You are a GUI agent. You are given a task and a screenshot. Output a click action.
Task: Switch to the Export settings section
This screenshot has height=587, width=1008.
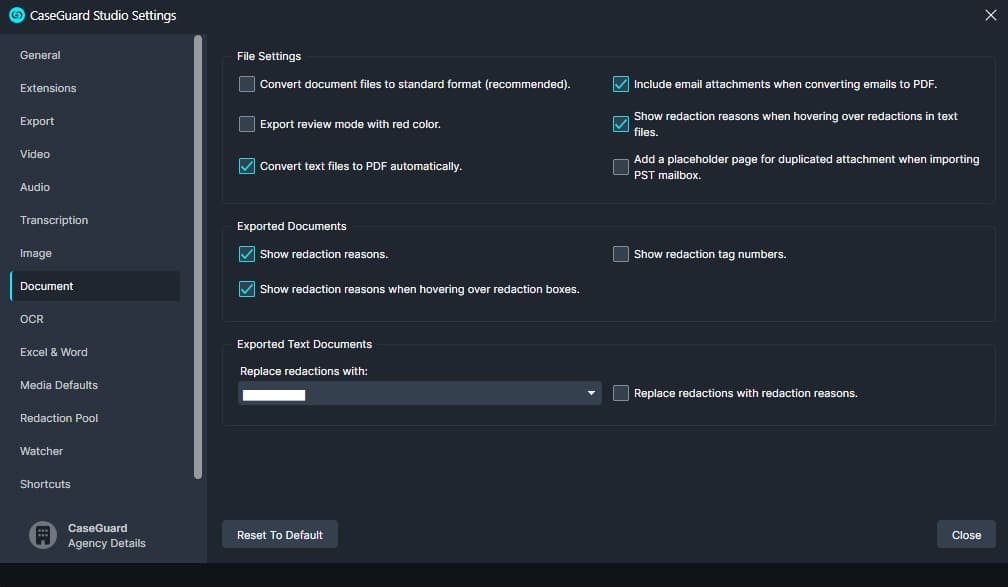tap(37, 121)
